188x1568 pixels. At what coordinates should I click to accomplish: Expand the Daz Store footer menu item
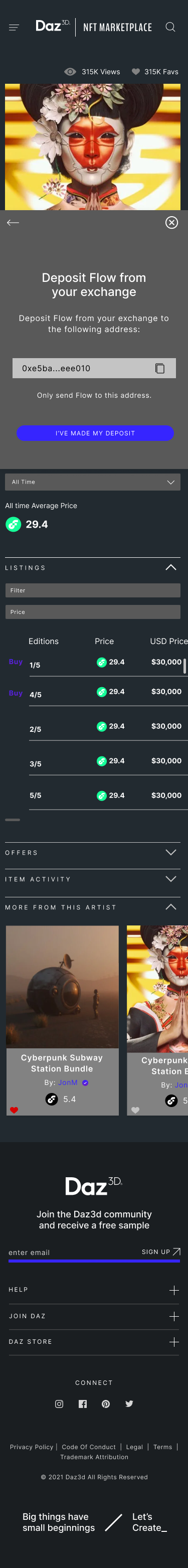click(x=94, y=1342)
